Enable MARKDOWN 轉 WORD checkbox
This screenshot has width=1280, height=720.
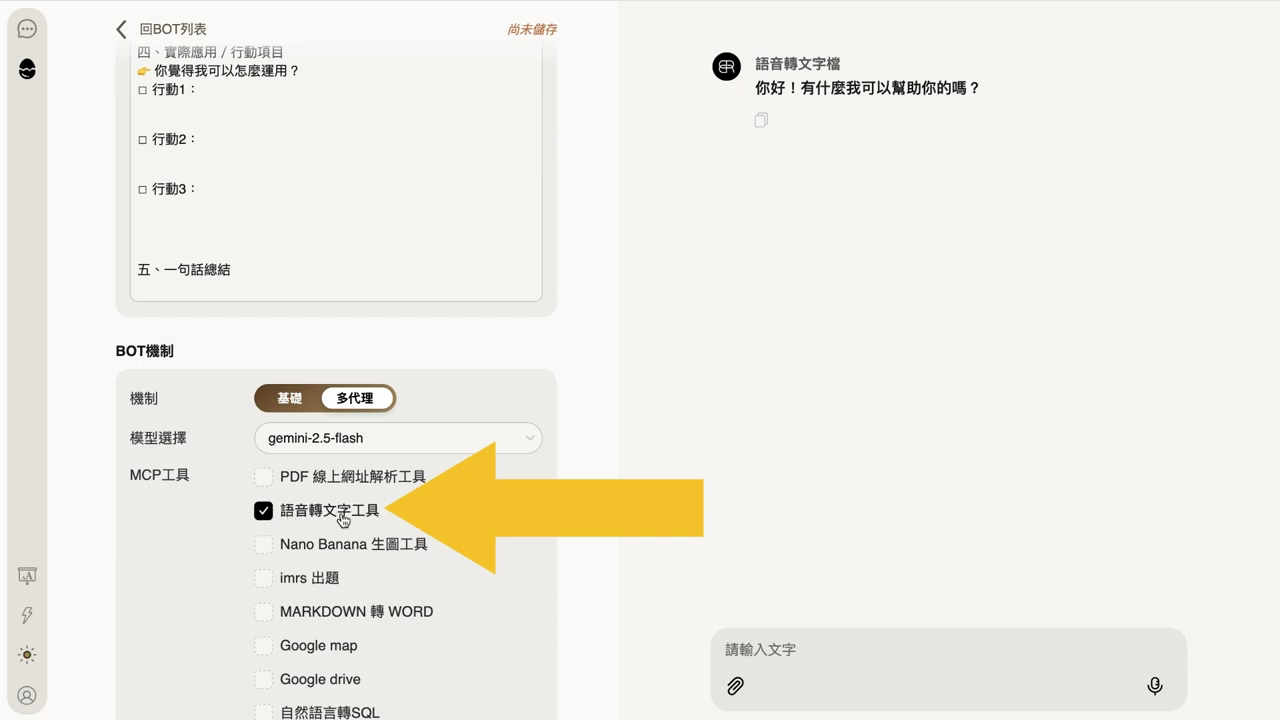[263, 612]
